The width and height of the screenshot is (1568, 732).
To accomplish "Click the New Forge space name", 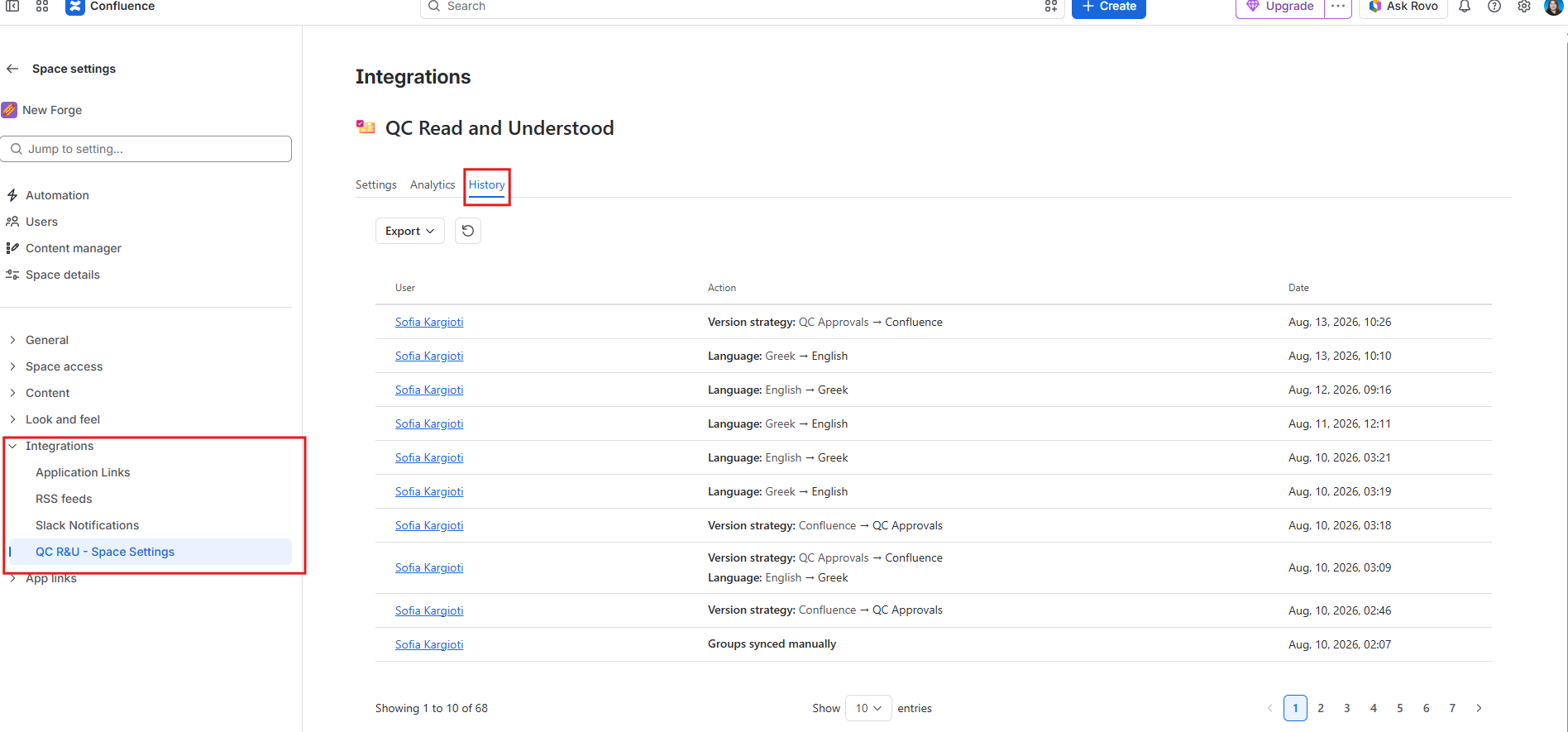I will tap(52, 110).
